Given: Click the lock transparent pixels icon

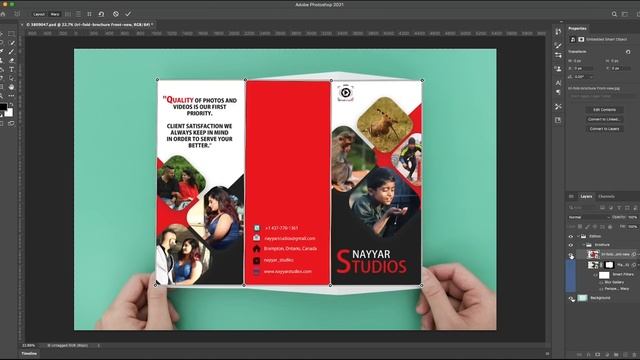Looking at the screenshot, I should (x=580, y=227).
